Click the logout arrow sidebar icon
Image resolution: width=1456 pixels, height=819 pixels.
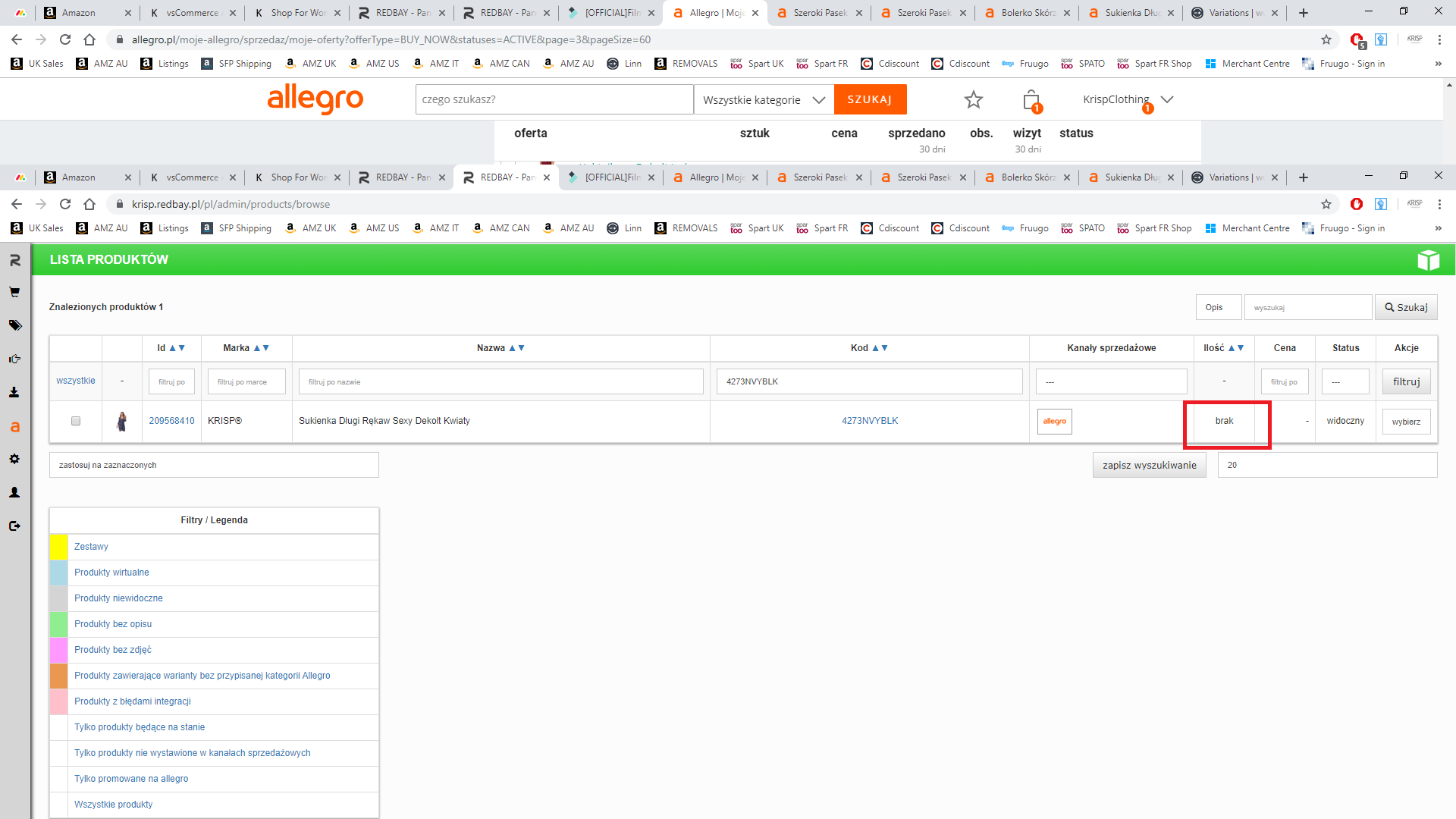click(x=14, y=526)
